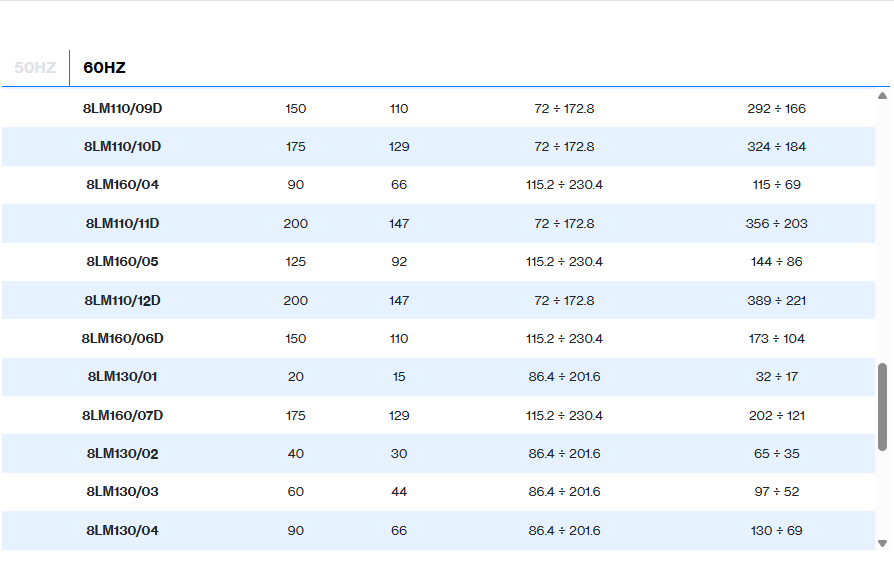Click model name 8LM160/04

(122, 185)
